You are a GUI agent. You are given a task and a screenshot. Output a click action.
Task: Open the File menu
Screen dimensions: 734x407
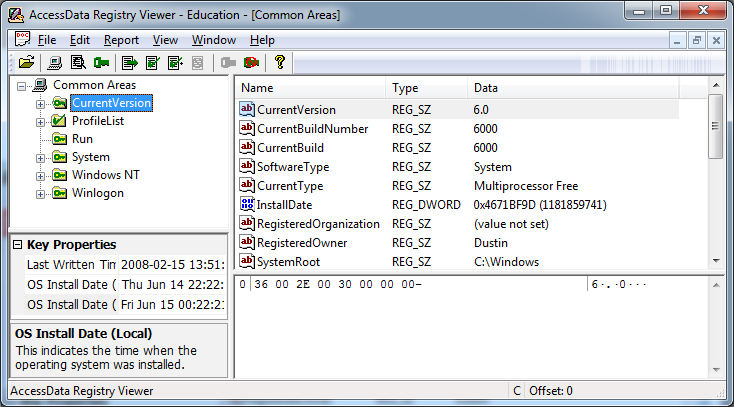click(x=47, y=40)
